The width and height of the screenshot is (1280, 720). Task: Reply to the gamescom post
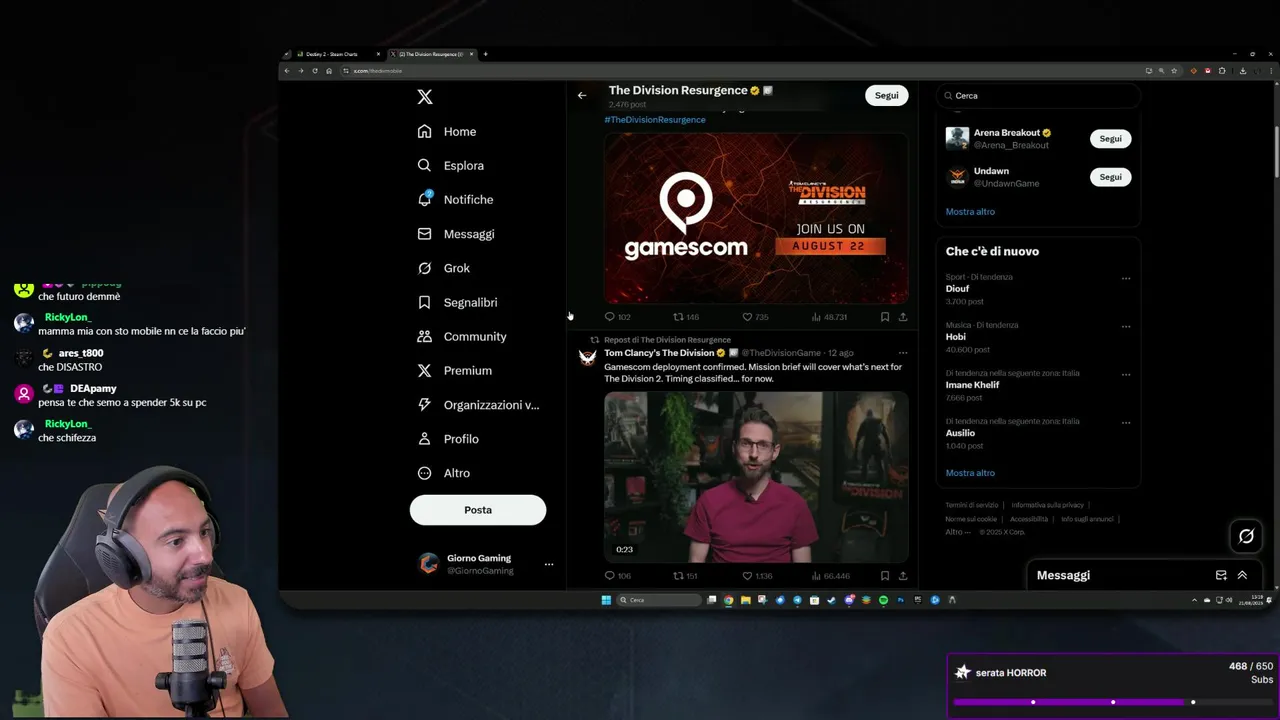click(x=617, y=317)
